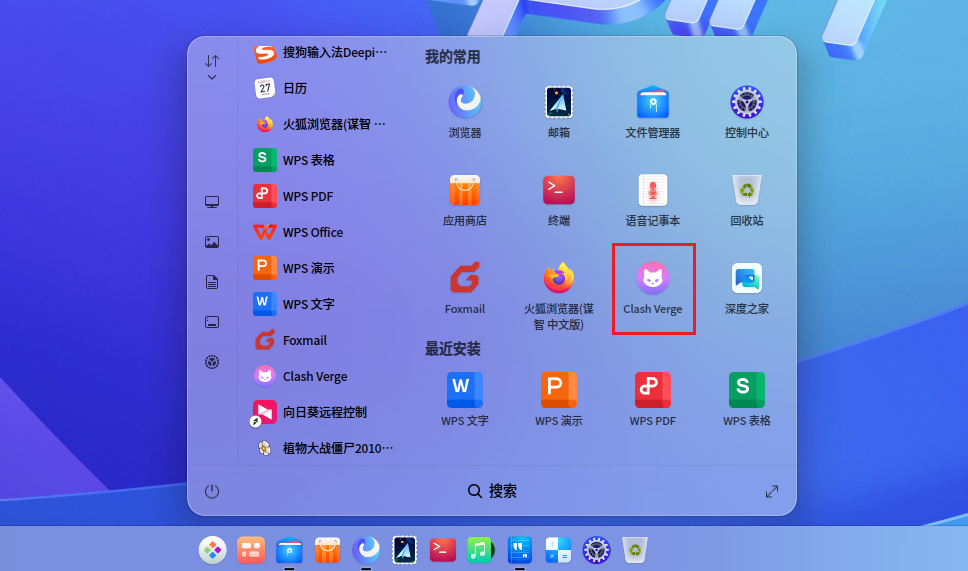Open the pictures folder sidebar icon
The image size is (968, 571).
(x=212, y=242)
